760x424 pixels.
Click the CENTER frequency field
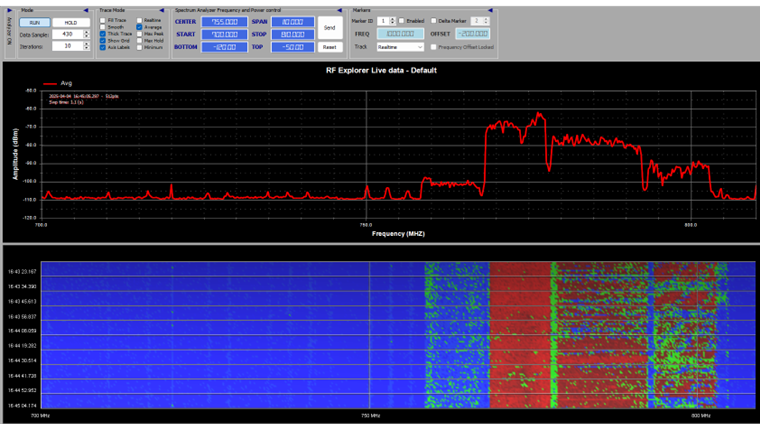pyautogui.click(x=224, y=21)
